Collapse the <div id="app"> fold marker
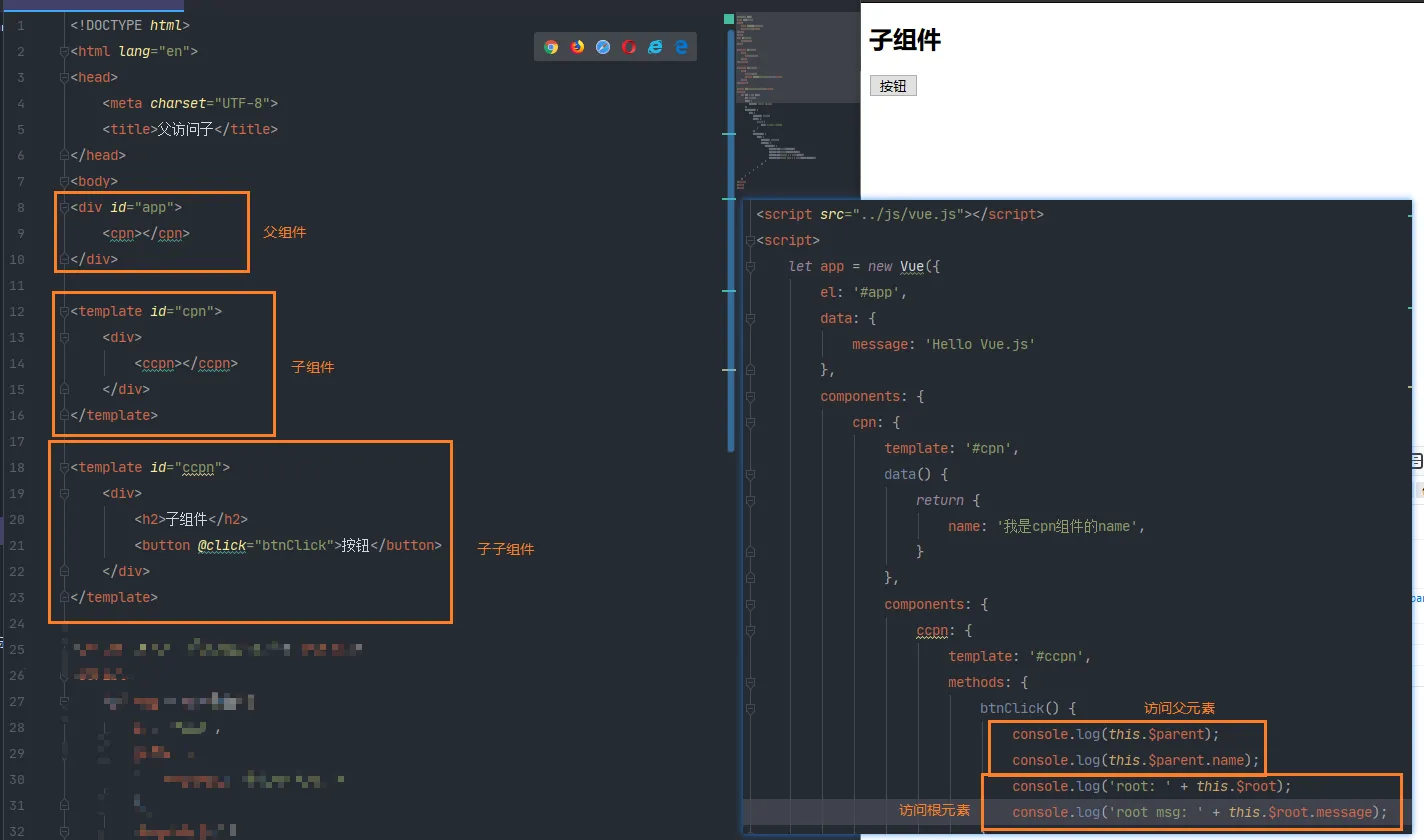The image size is (1424, 840). pyautogui.click(x=64, y=207)
